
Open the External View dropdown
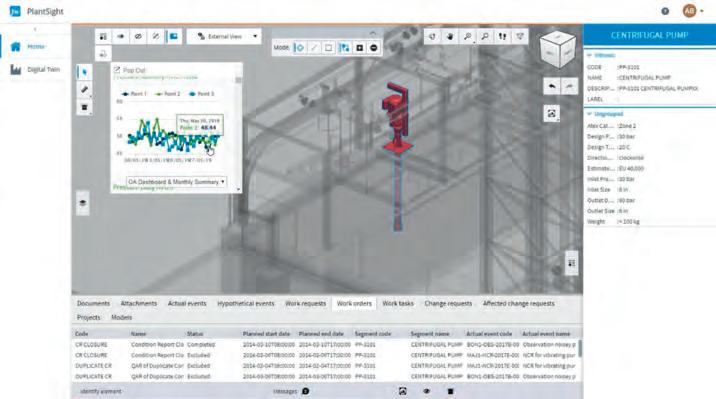(224, 37)
